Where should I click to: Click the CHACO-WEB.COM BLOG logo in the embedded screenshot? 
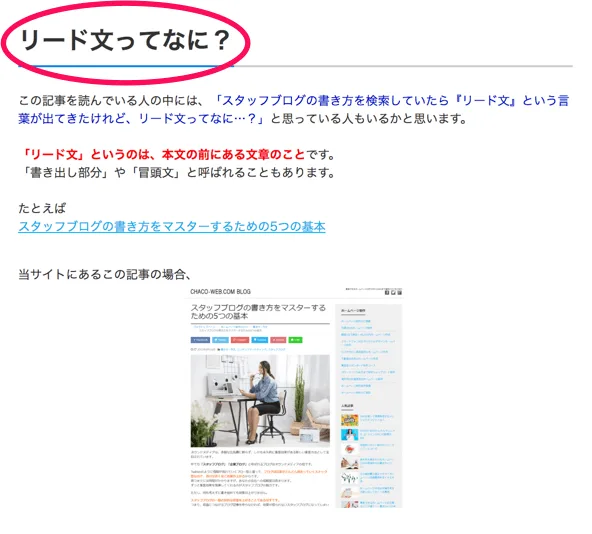click(220, 292)
